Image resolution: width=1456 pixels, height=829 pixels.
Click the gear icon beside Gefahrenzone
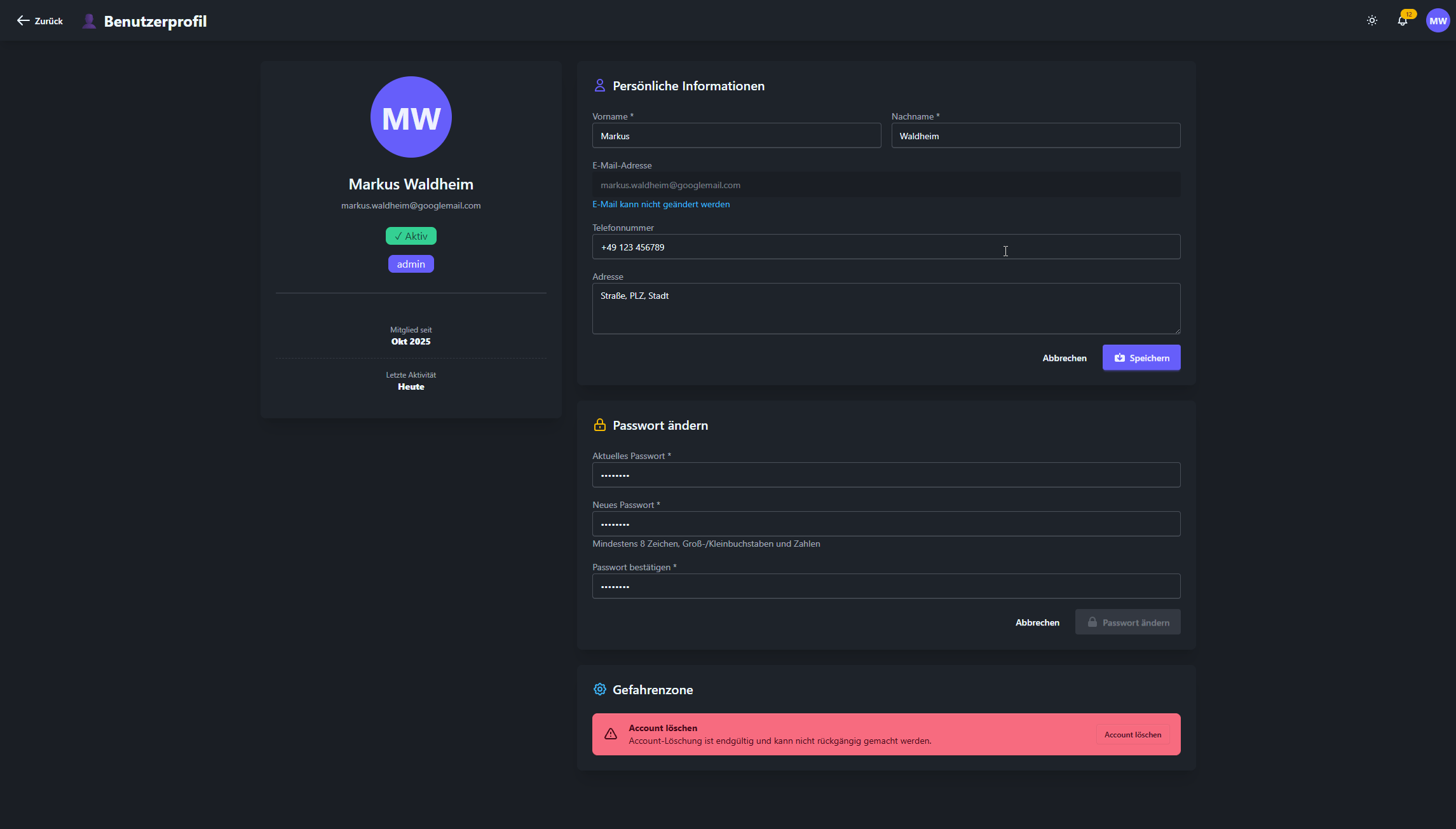pyautogui.click(x=599, y=690)
